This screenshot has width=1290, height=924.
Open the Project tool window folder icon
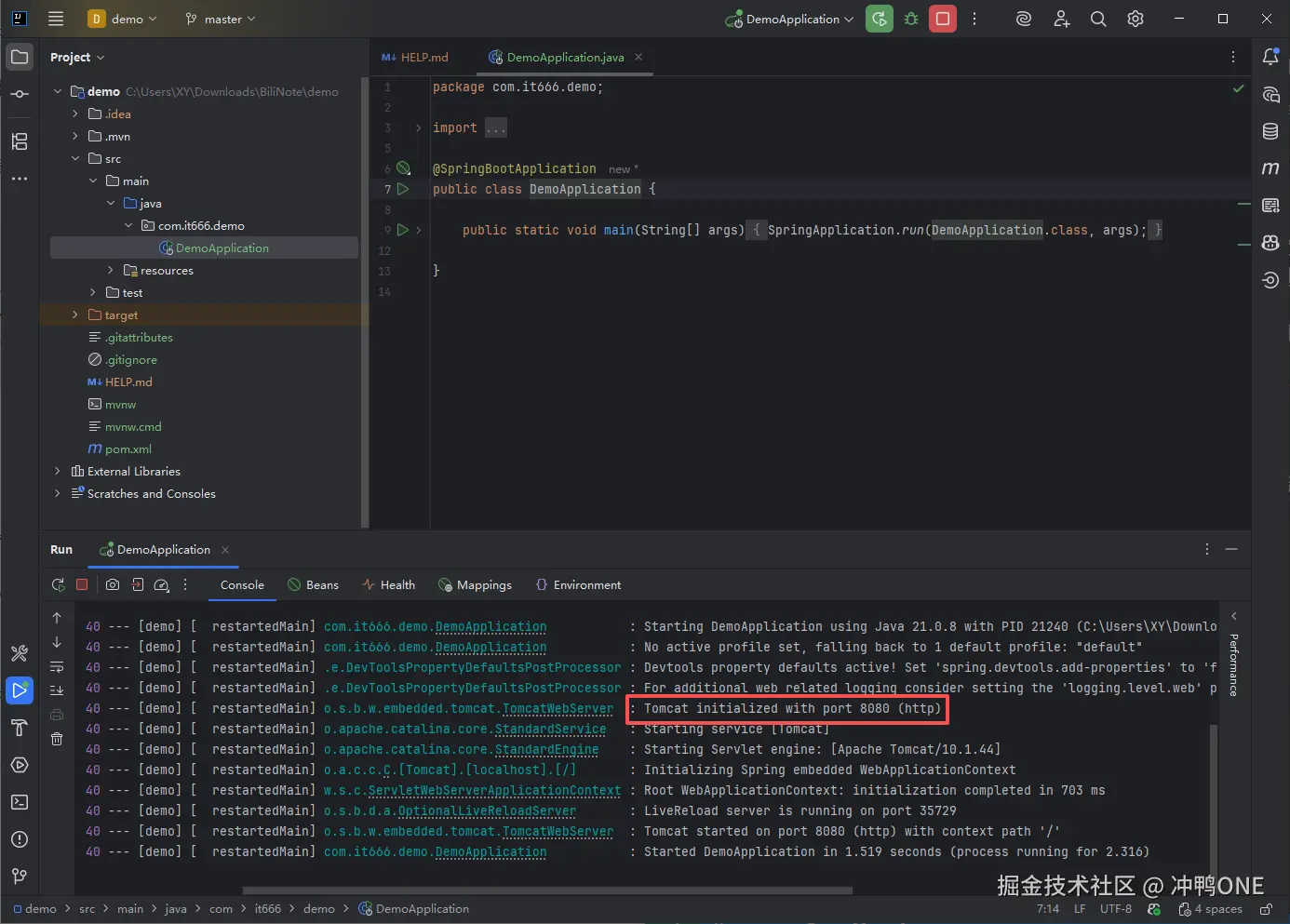tap(20, 57)
